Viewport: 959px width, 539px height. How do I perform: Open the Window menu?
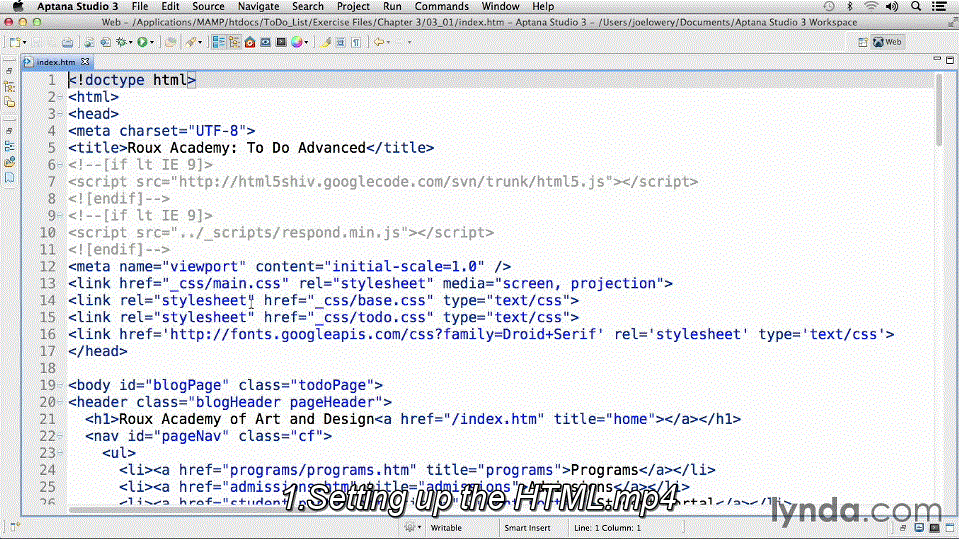coord(500,6)
